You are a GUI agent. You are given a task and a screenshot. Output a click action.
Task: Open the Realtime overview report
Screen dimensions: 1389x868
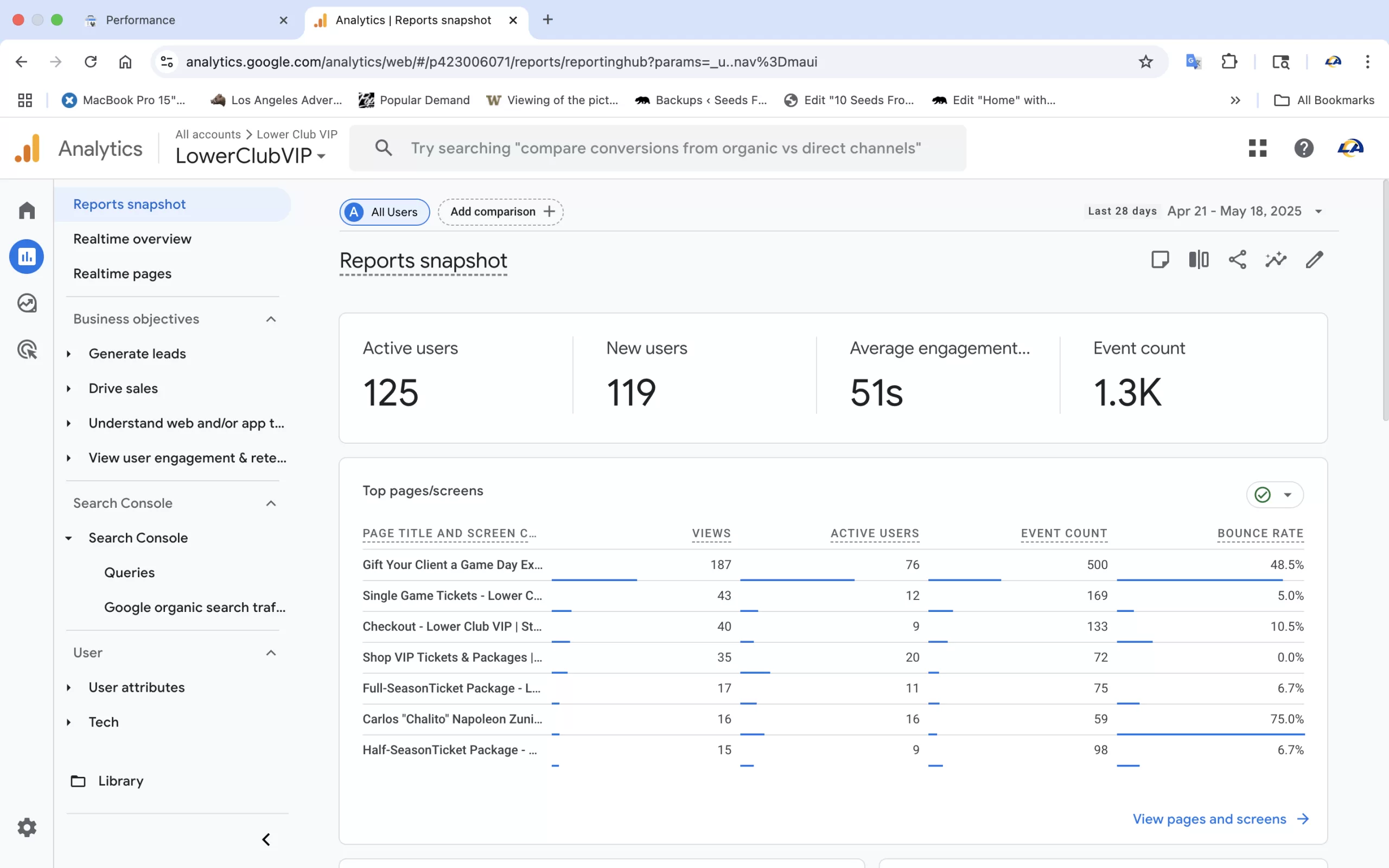(132, 239)
